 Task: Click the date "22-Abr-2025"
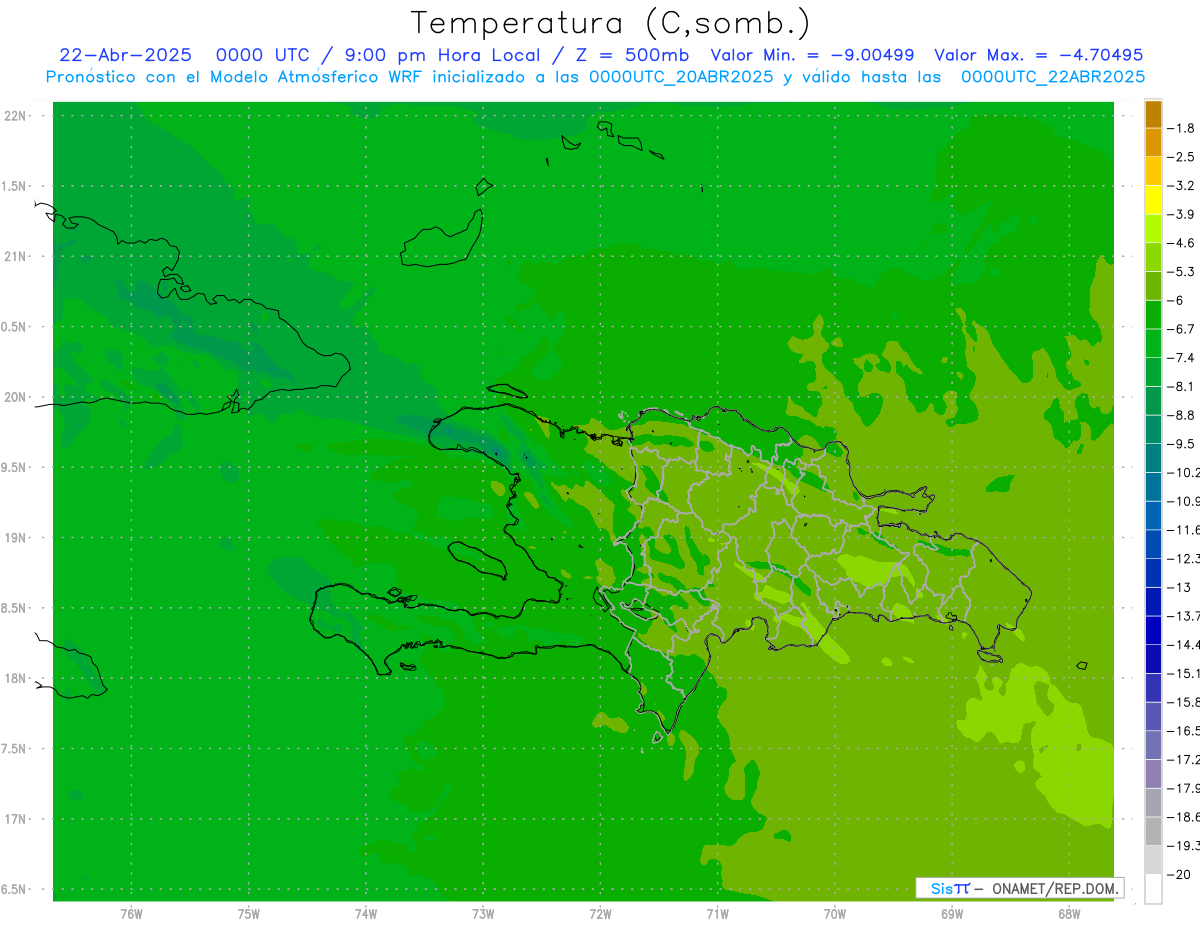click(x=125, y=55)
